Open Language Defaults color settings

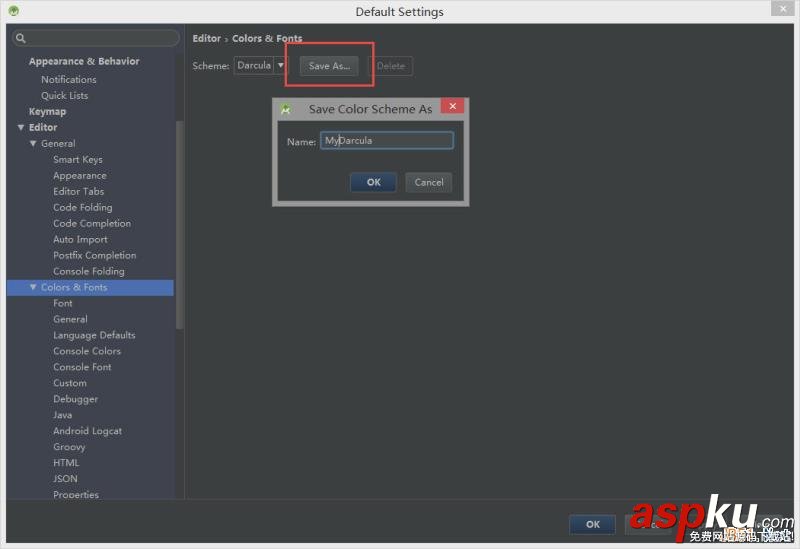pyautogui.click(x=94, y=335)
